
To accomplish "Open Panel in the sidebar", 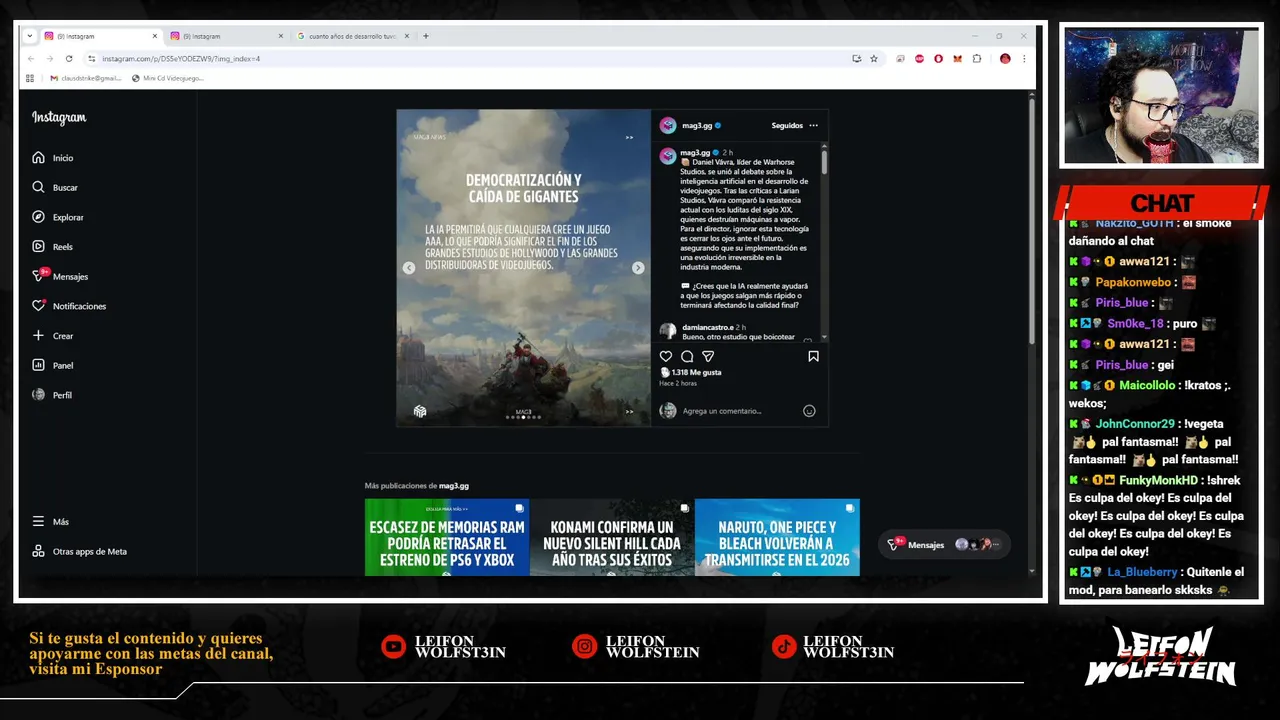I will (x=52, y=365).
